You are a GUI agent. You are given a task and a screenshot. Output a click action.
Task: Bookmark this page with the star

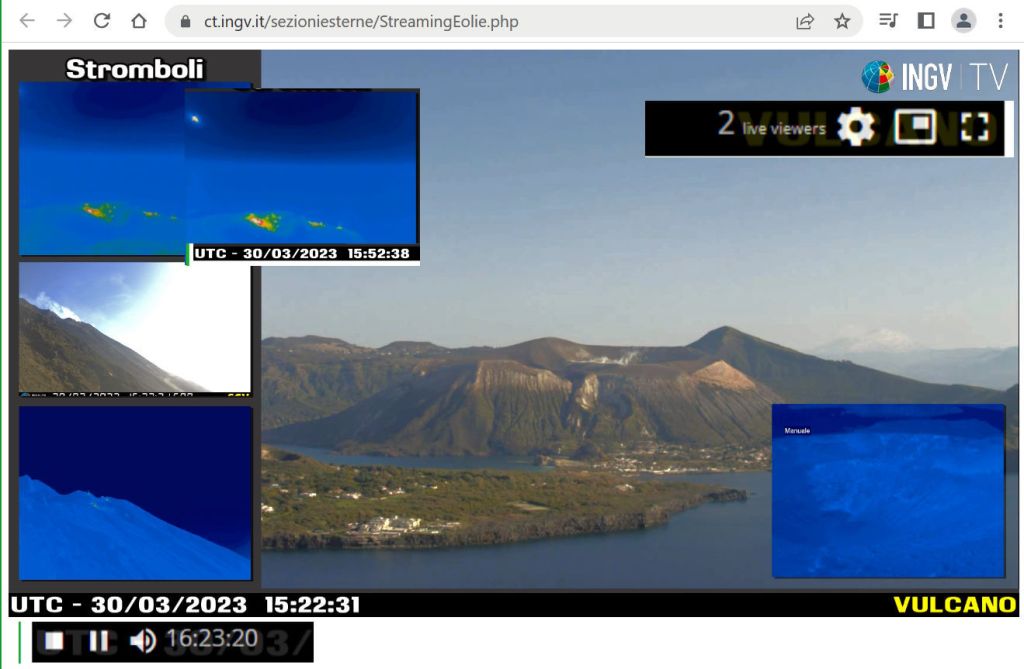[x=842, y=21]
